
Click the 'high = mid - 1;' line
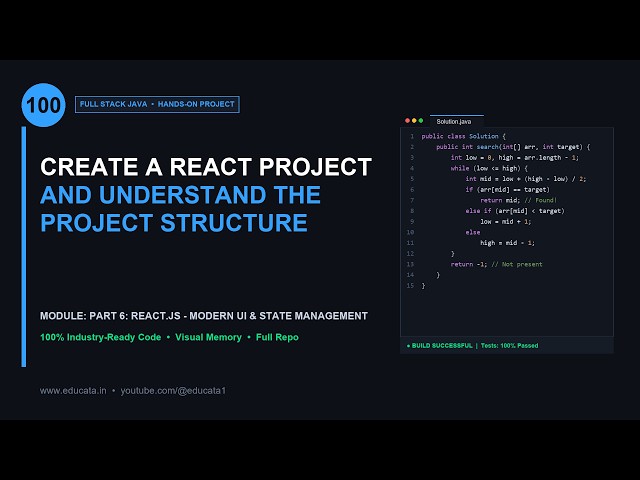(x=507, y=243)
